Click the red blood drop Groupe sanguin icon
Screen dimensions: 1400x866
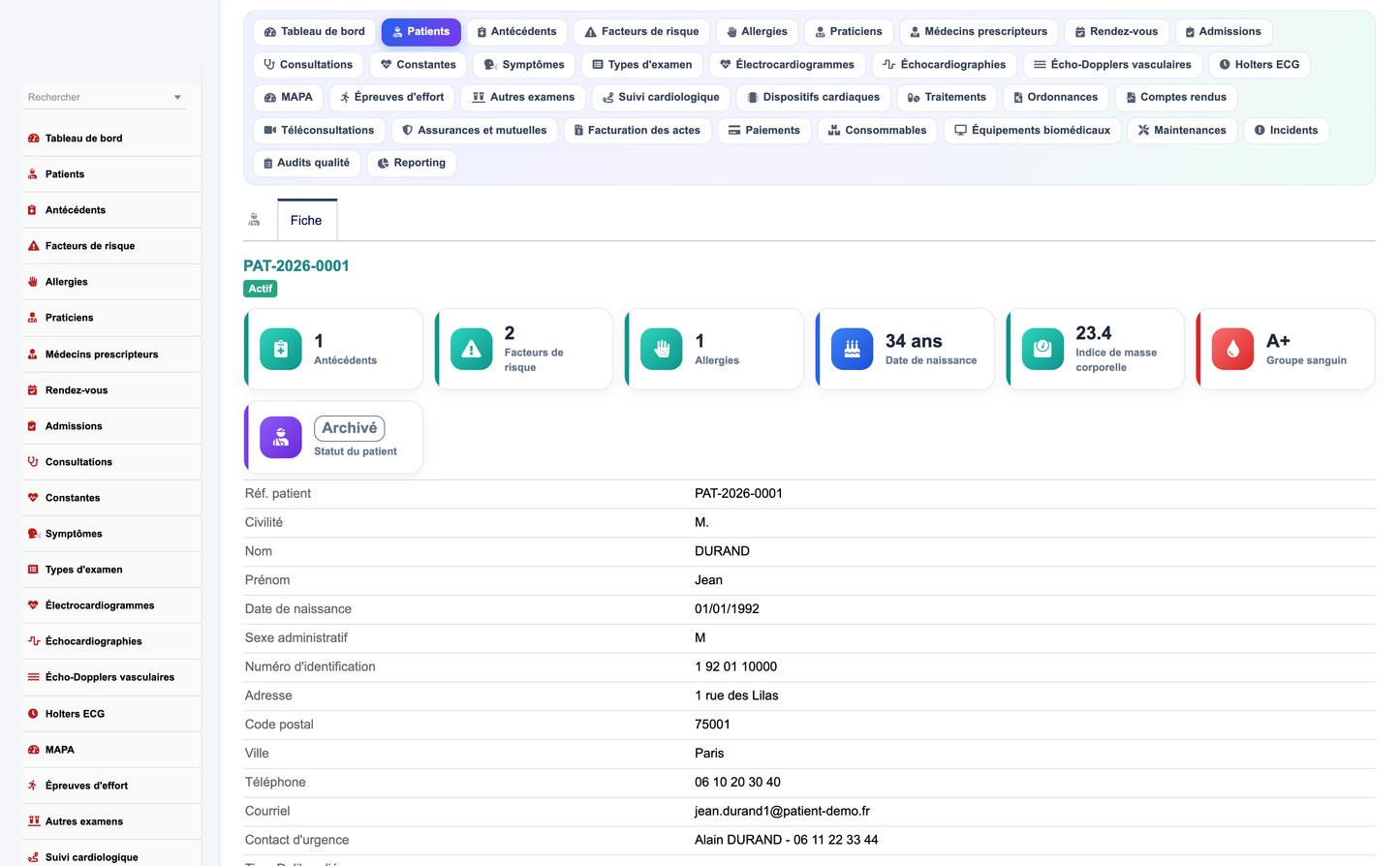point(1233,350)
